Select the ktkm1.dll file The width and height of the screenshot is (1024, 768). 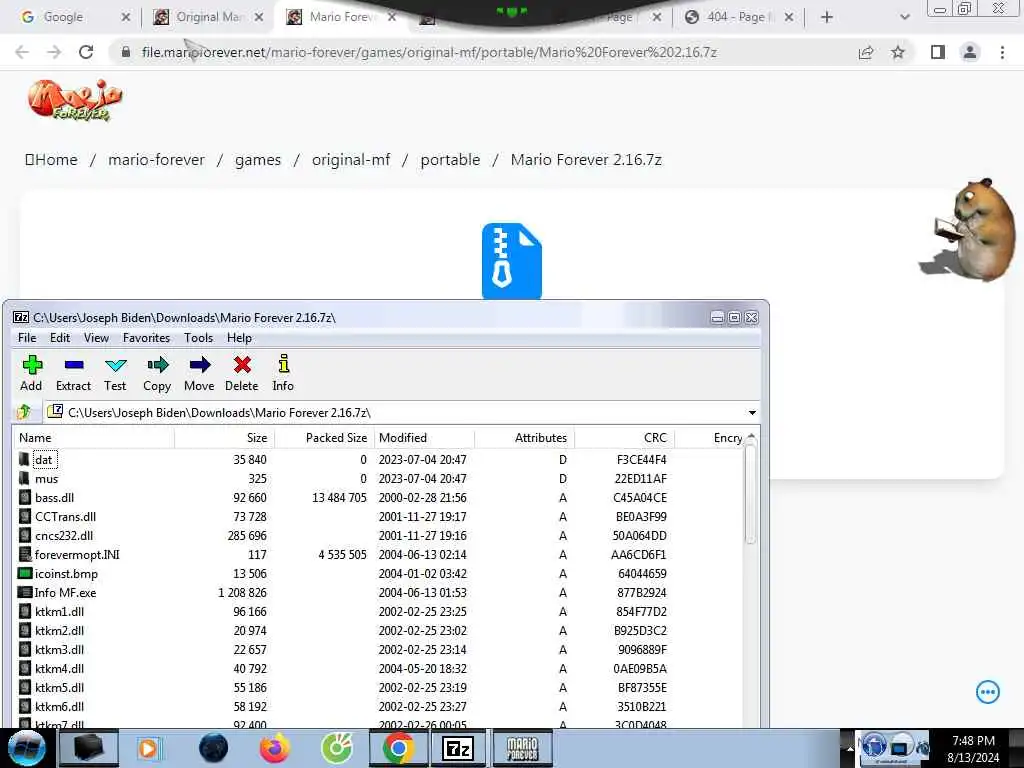(x=377, y=611)
